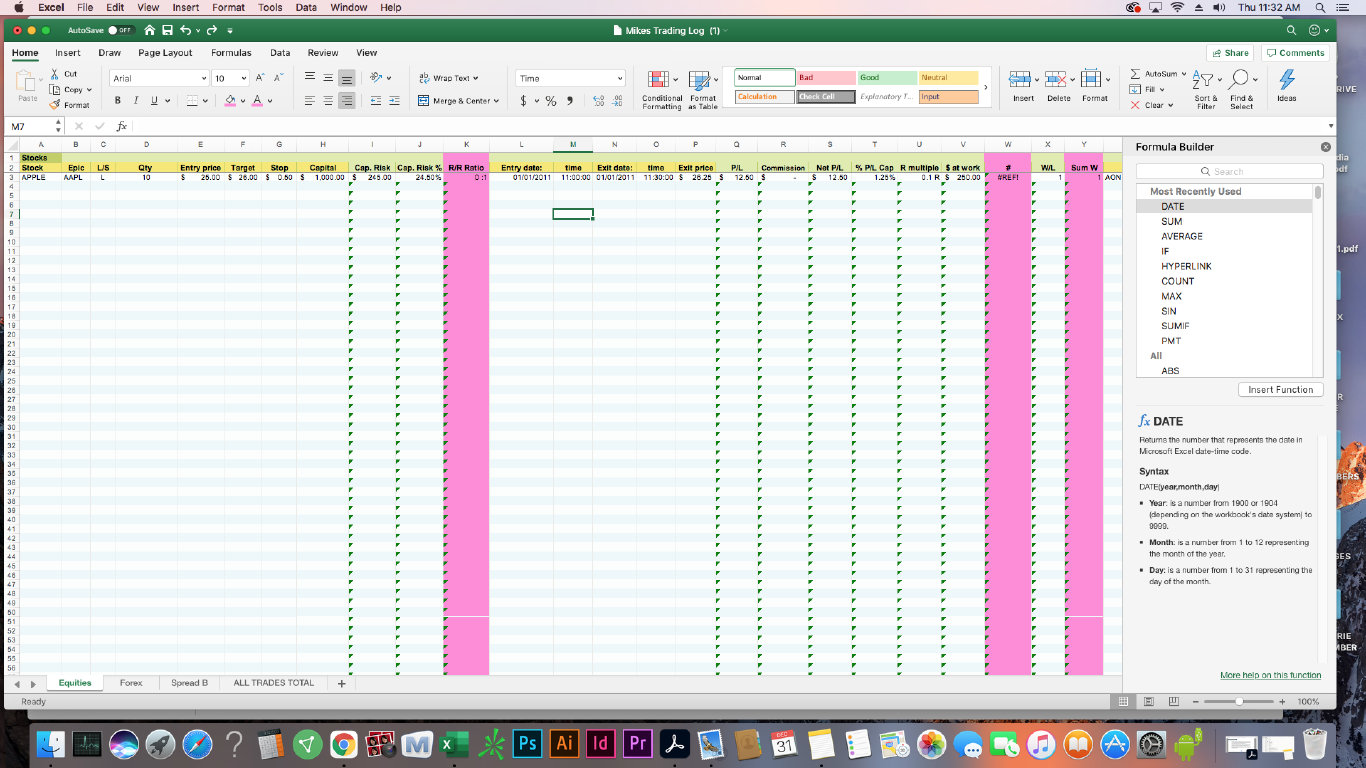Toggle AutoSave switch
The image size is (1366, 768).
click(x=120, y=30)
